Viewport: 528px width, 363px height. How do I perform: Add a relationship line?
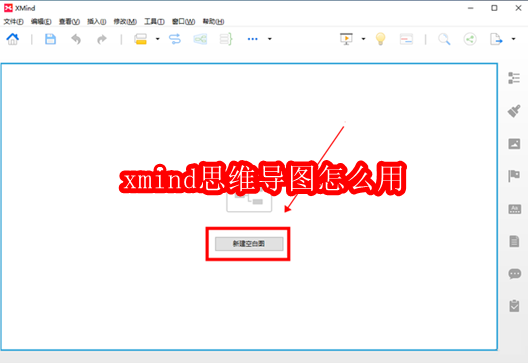[x=175, y=39]
